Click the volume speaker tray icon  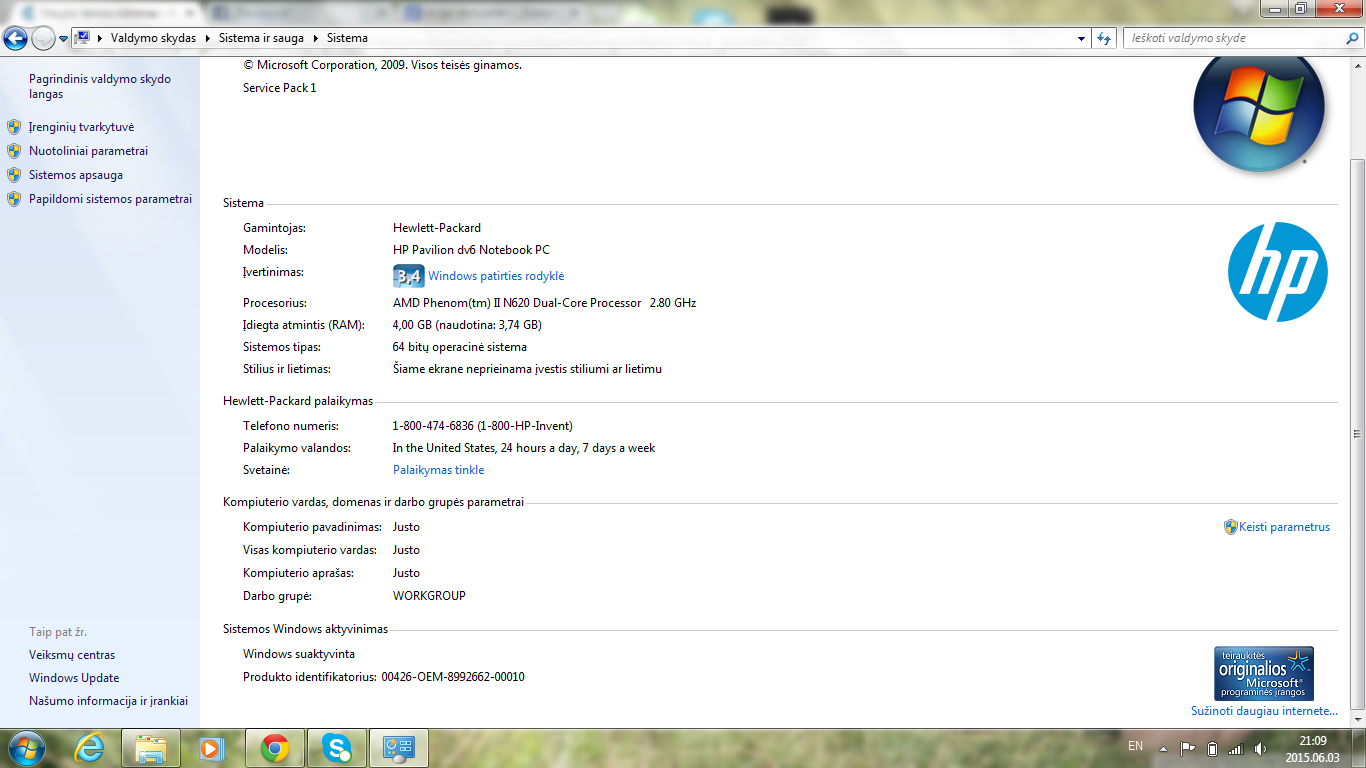click(x=1259, y=748)
